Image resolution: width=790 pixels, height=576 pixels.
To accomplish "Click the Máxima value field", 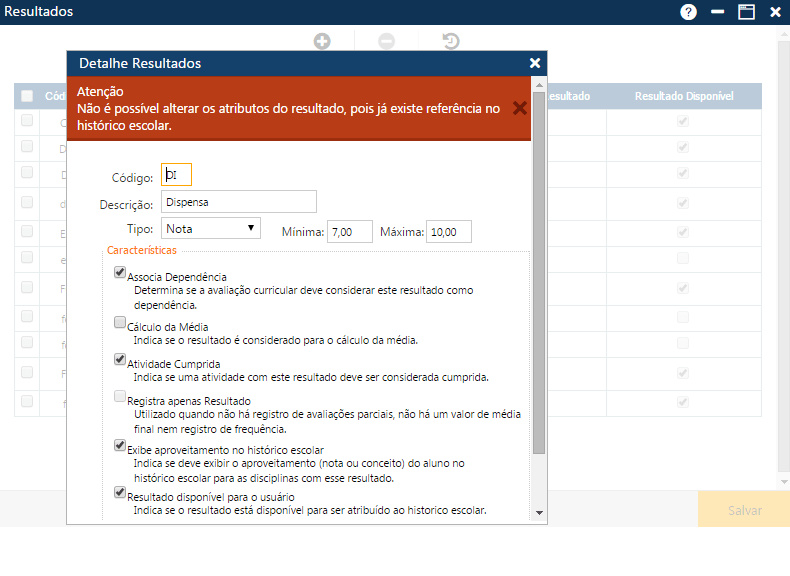I will click(x=448, y=232).
